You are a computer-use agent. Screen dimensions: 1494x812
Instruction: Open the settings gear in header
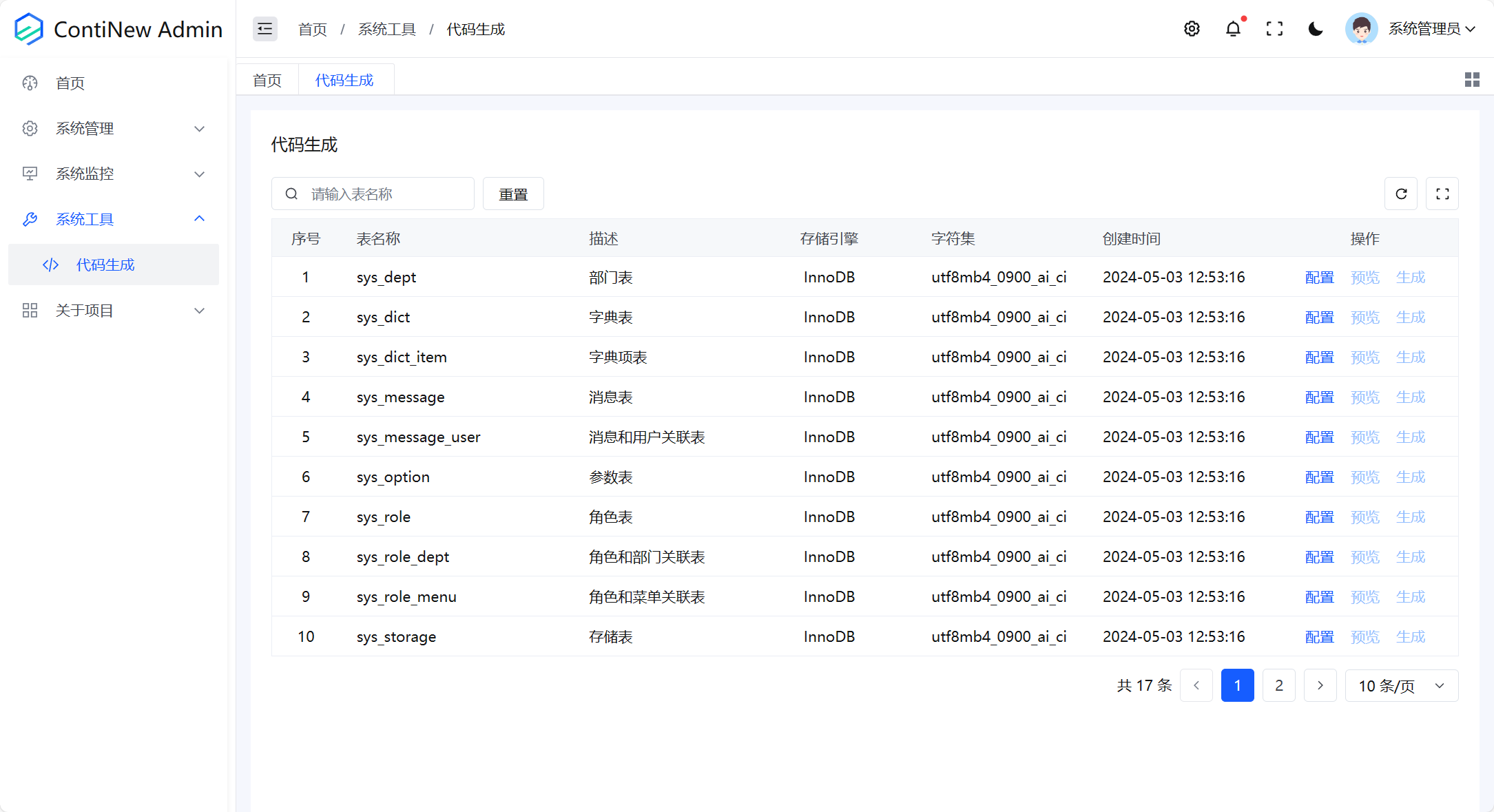1192,29
